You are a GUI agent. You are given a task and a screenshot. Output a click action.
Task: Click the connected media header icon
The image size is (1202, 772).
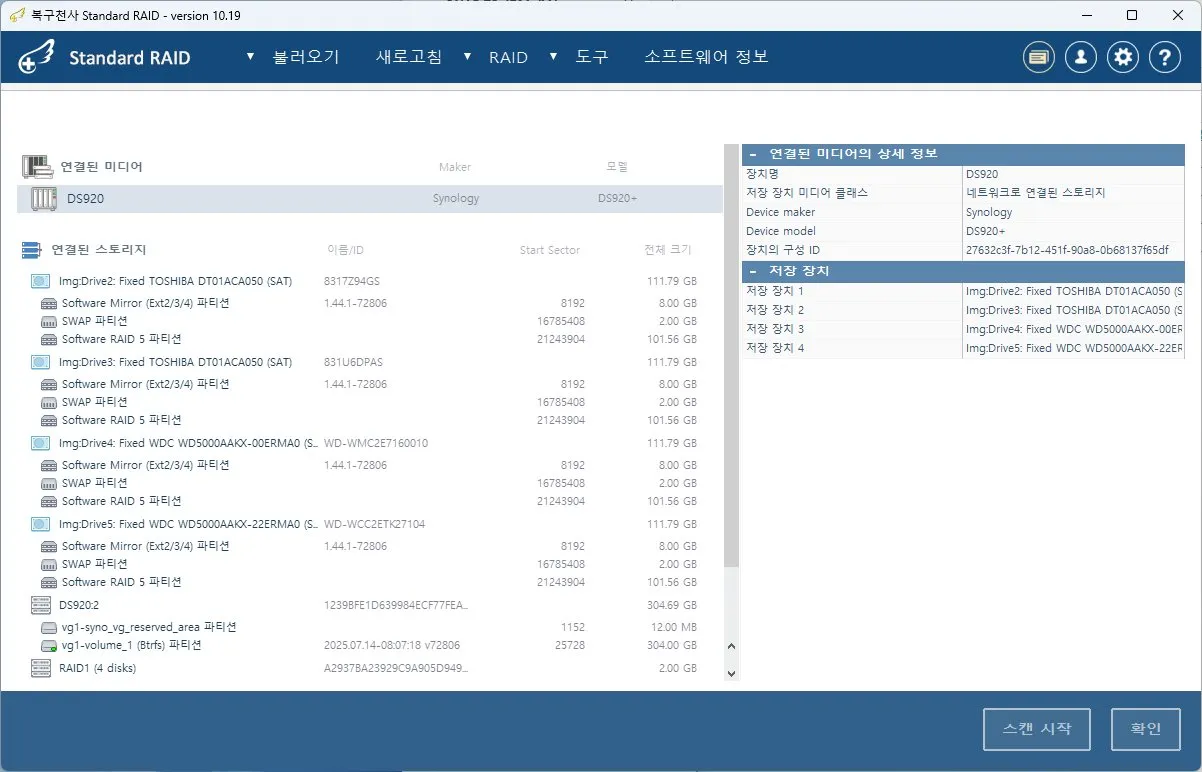click(36, 166)
